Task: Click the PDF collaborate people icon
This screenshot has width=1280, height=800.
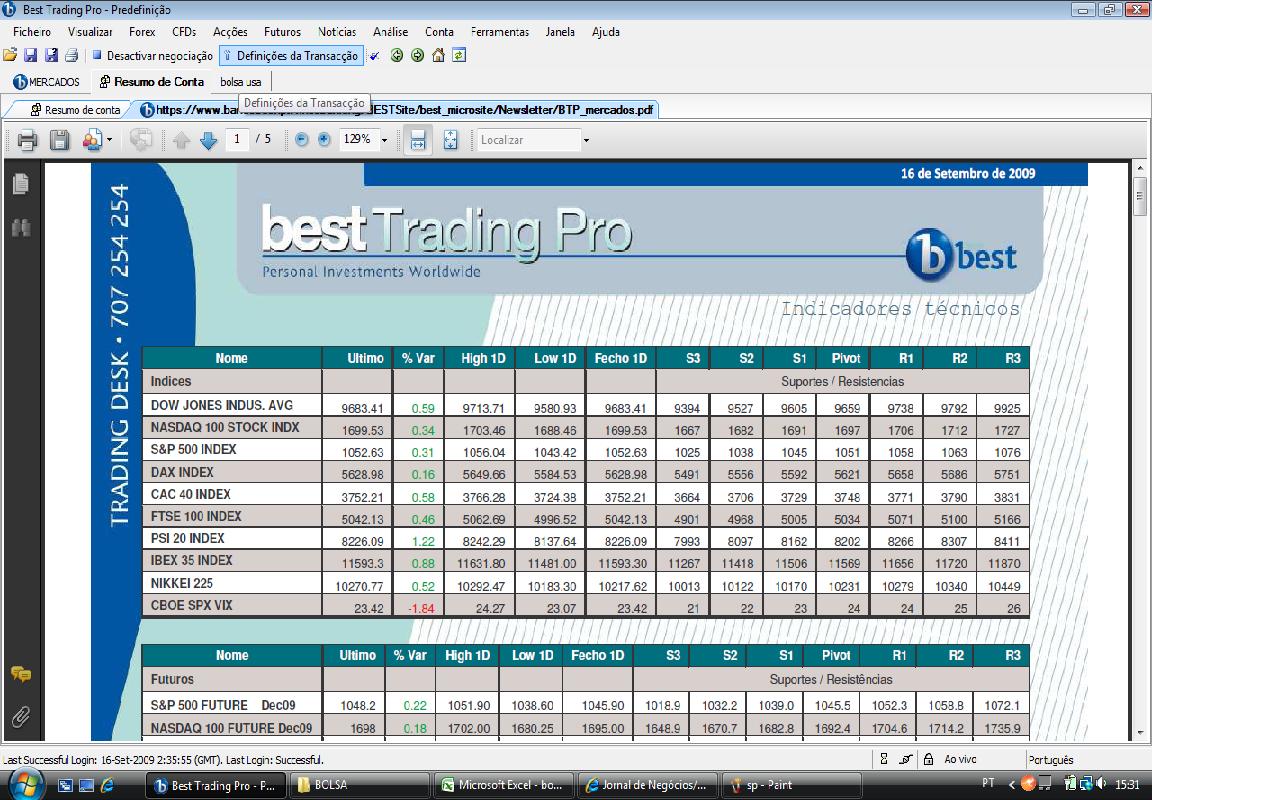Action: pos(92,140)
